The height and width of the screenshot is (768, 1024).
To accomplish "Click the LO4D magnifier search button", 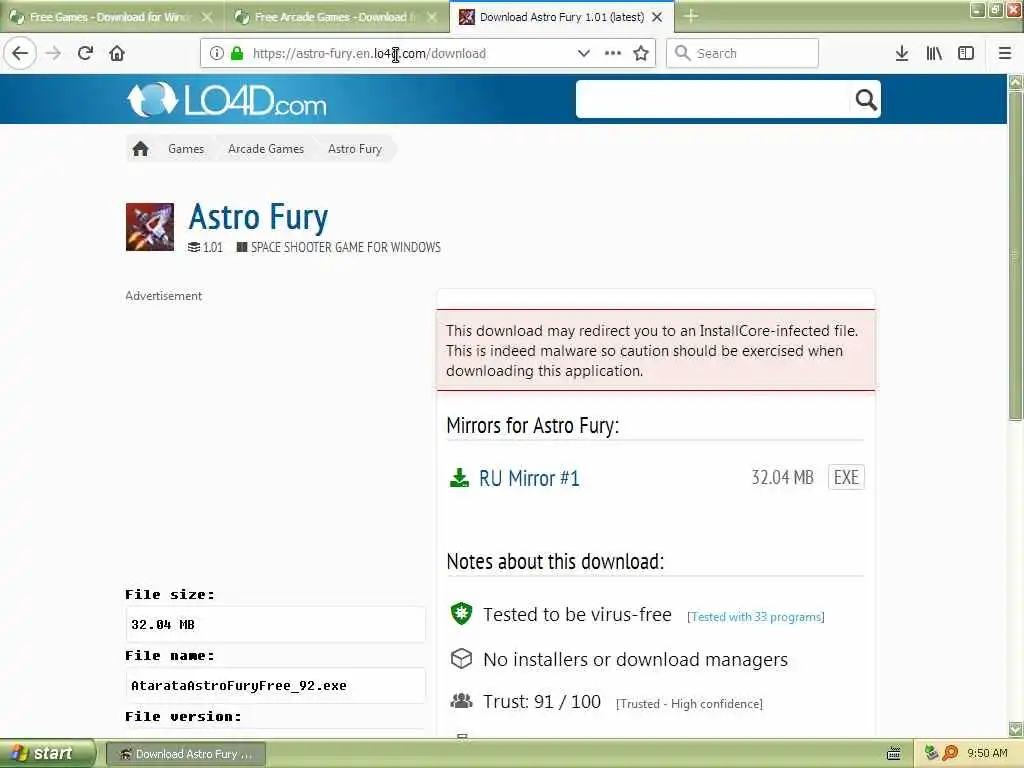I will click(865, 99).
